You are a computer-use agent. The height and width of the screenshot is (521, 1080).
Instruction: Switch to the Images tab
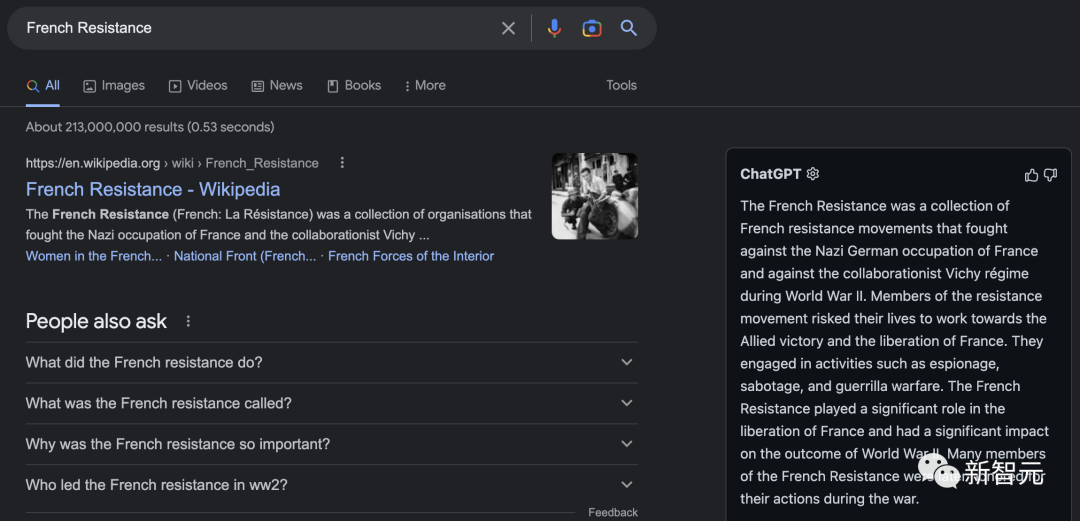click(x=114, y=86)
